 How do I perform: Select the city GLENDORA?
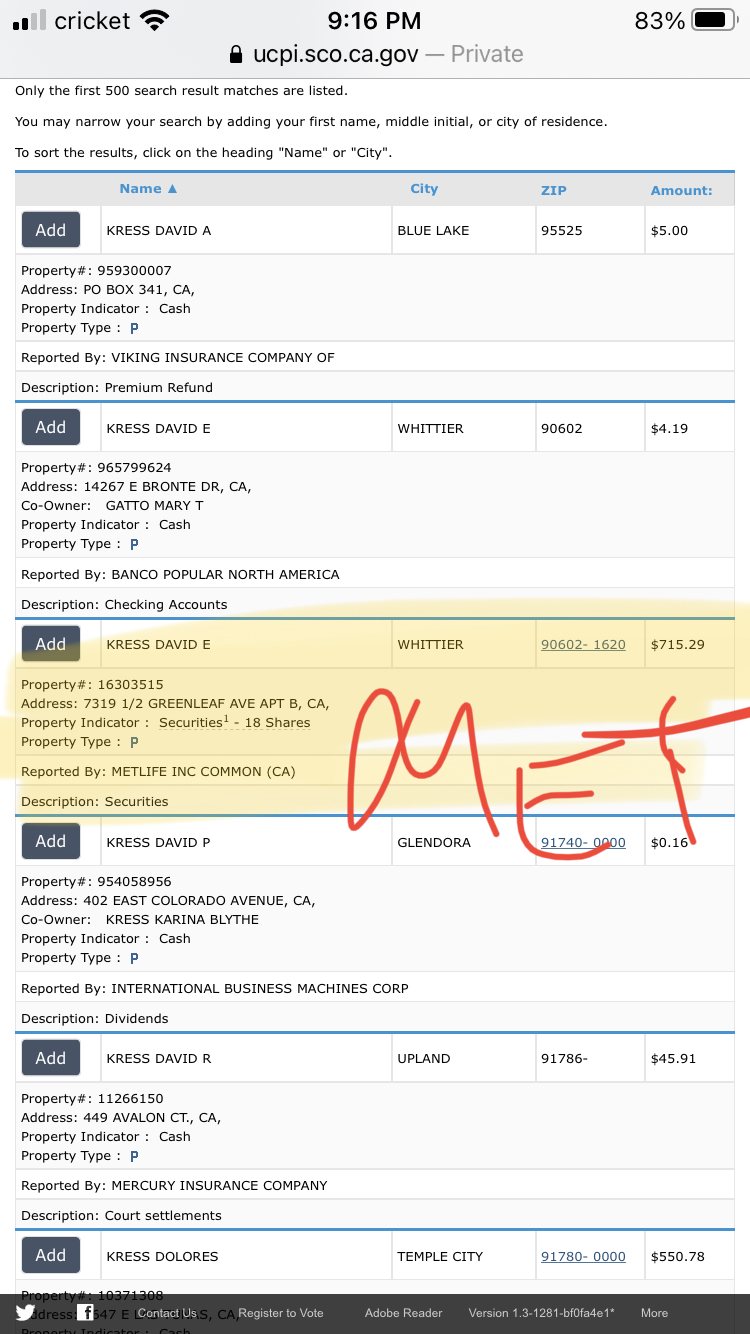[x=434, y=842]
